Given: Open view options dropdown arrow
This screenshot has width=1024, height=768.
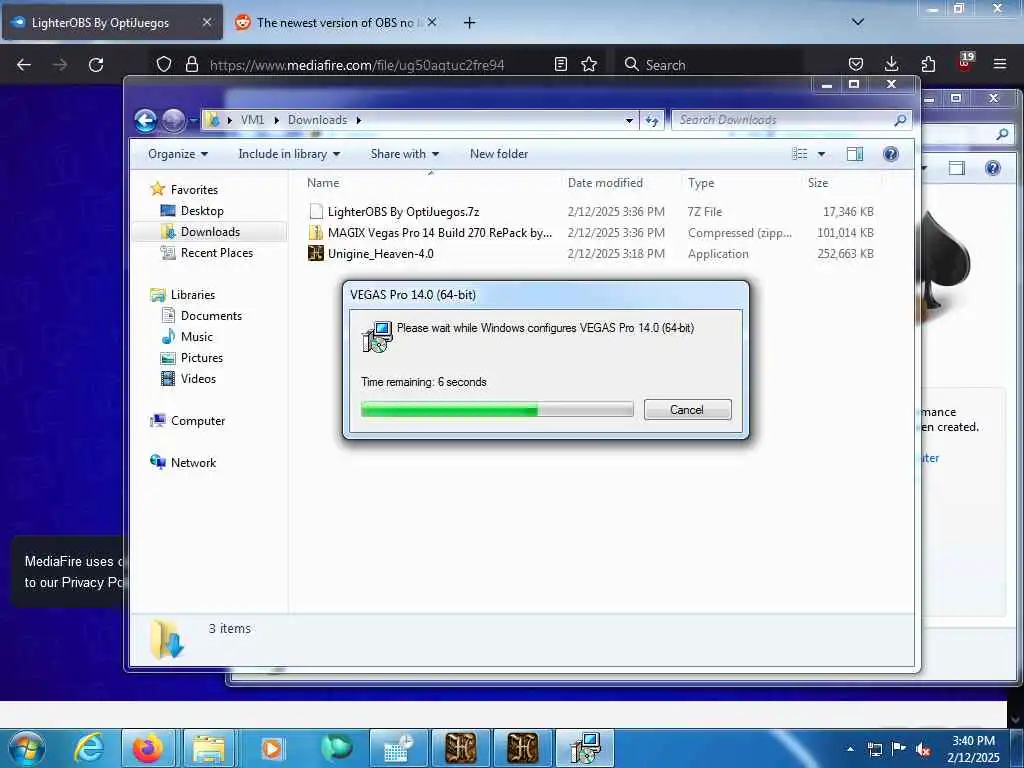Looking at the screenshot, I should (822, 154).
